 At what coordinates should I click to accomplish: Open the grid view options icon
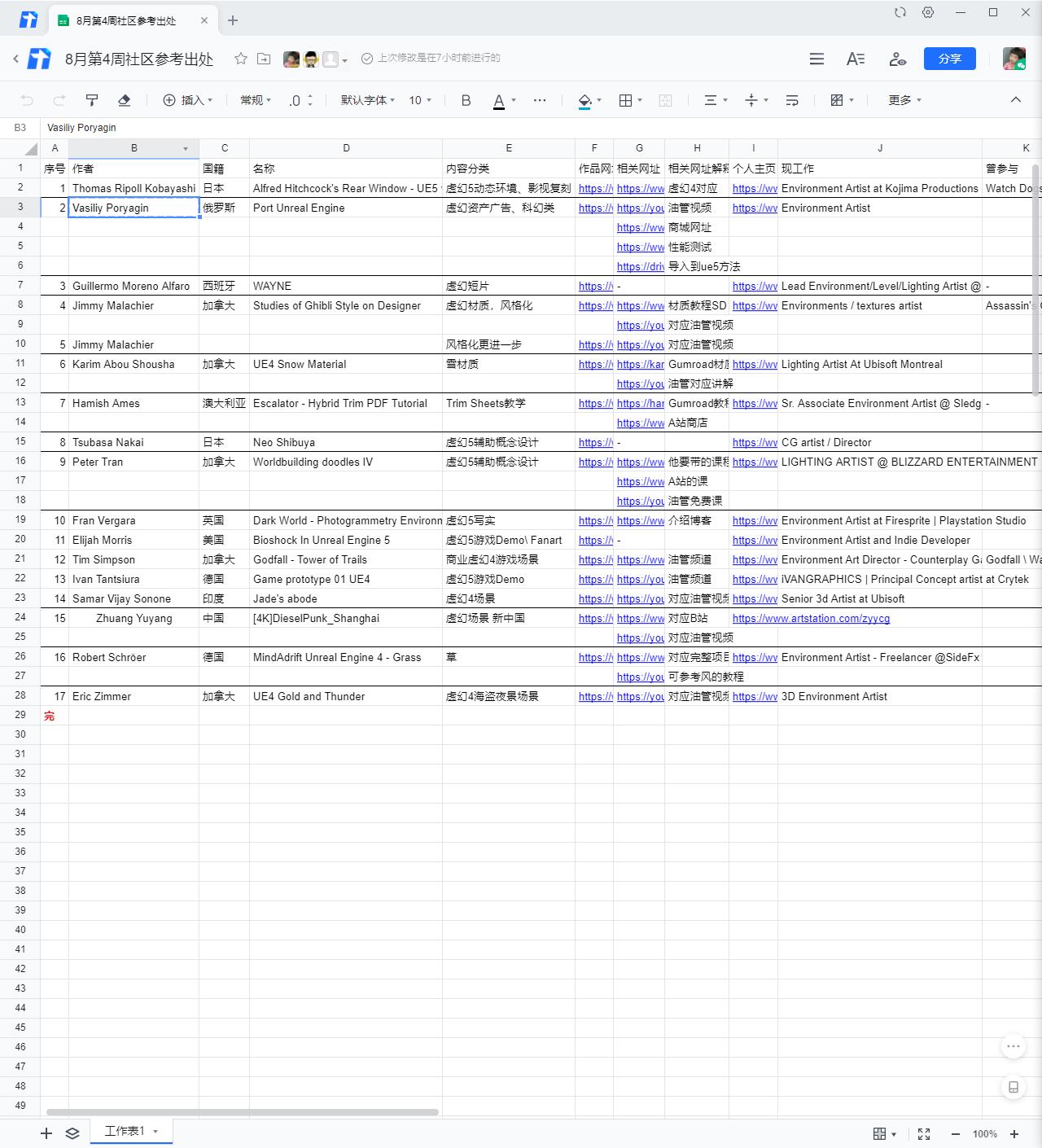[x=884, y=1133]
